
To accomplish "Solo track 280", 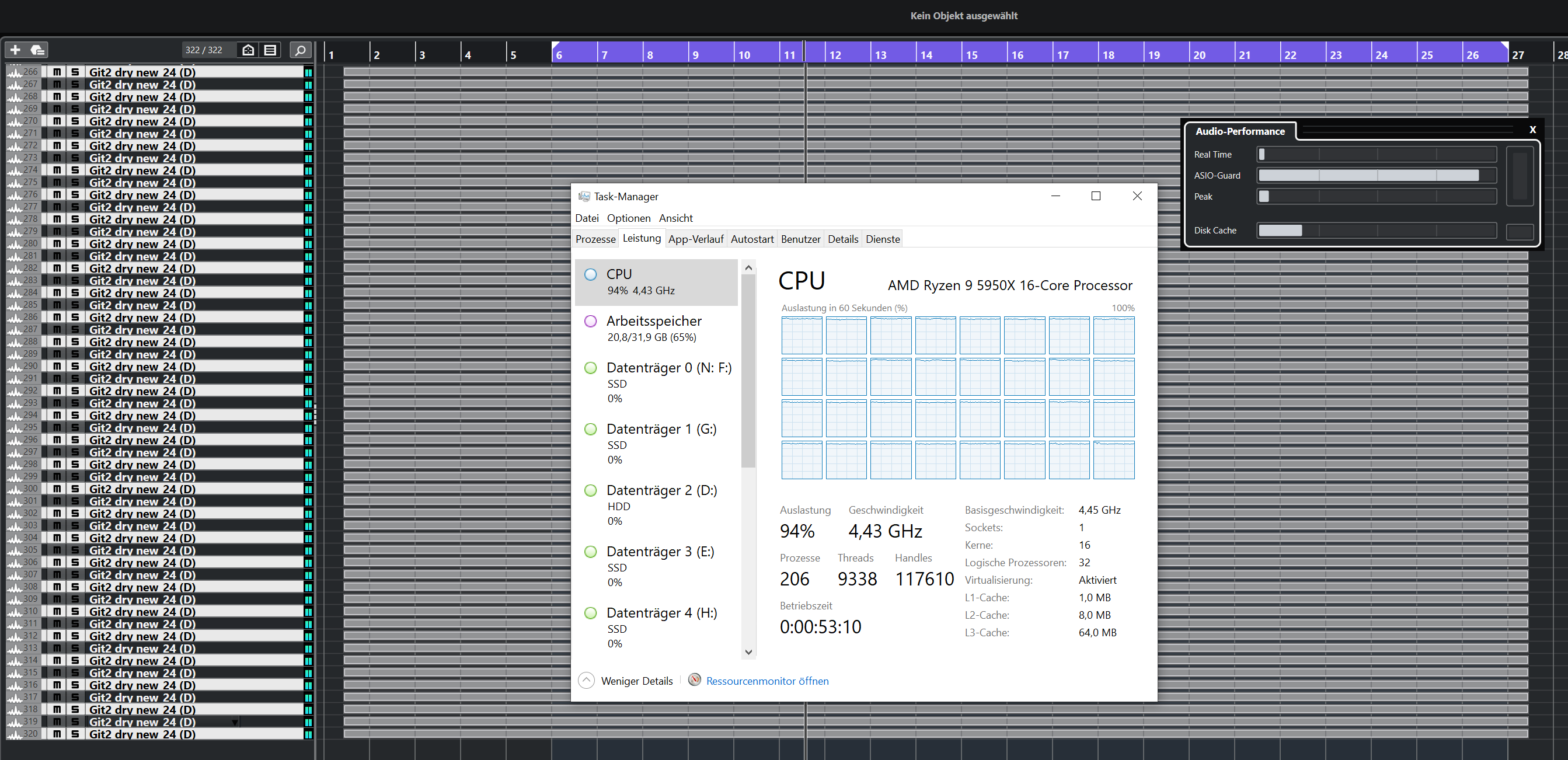I will pyautogui.click(x=75, y=243).
